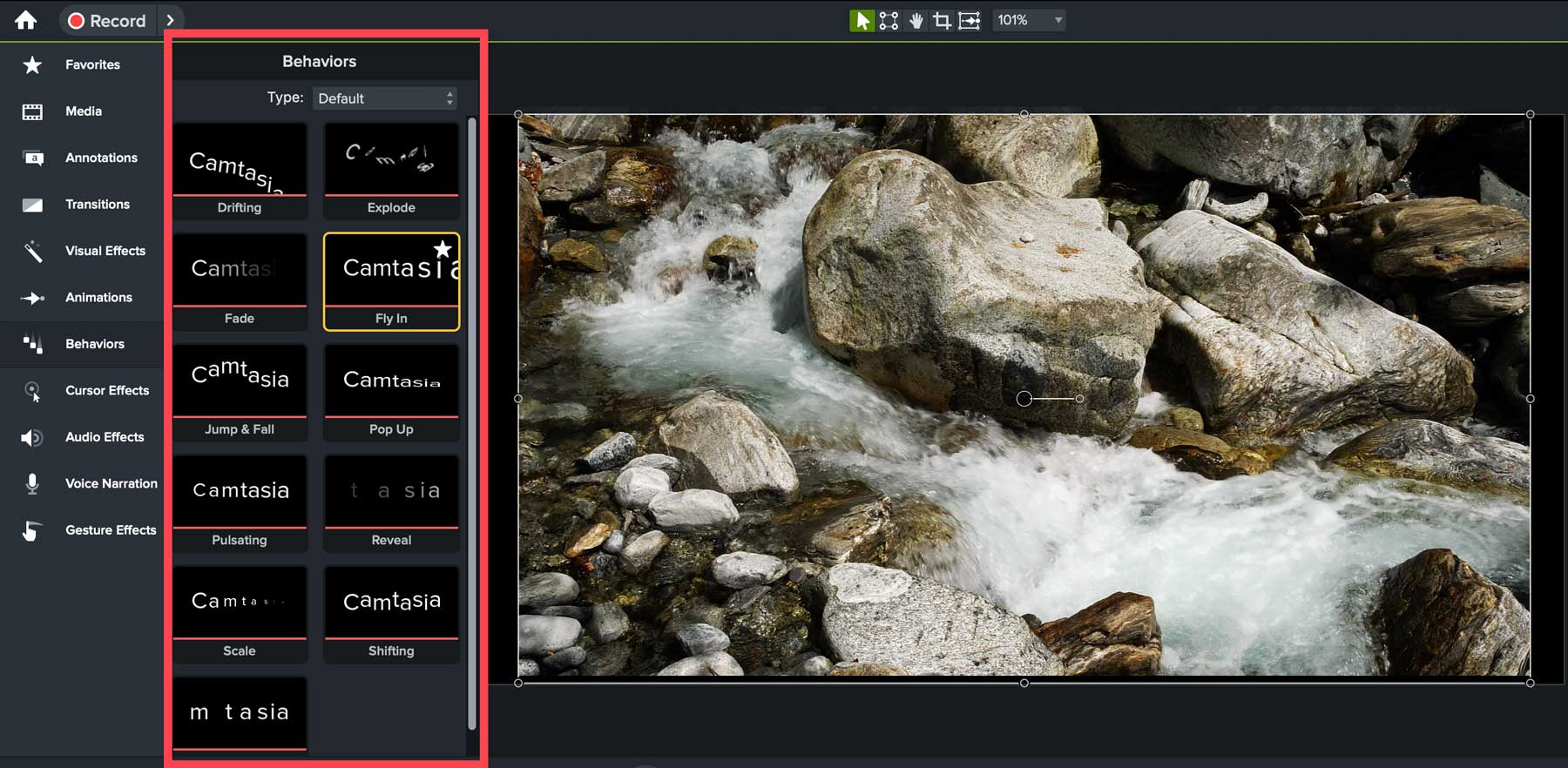Image resolution: width=1568 pixels, height=768 pixels.
Task: Click the Fly In label text
Action: [x=391, y=319]
